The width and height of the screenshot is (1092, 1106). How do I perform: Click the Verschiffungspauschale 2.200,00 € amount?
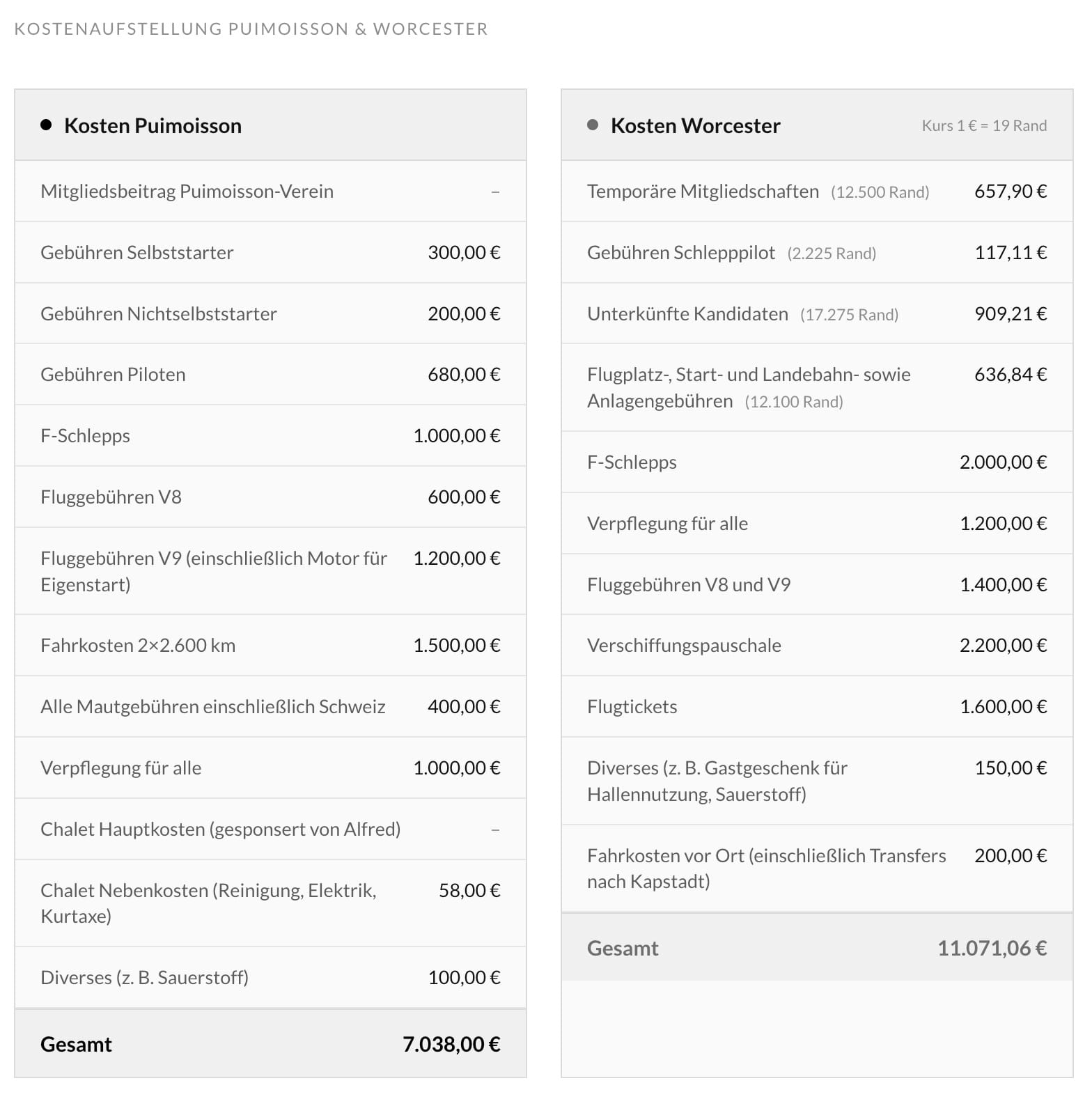(x=1003, y=646)
